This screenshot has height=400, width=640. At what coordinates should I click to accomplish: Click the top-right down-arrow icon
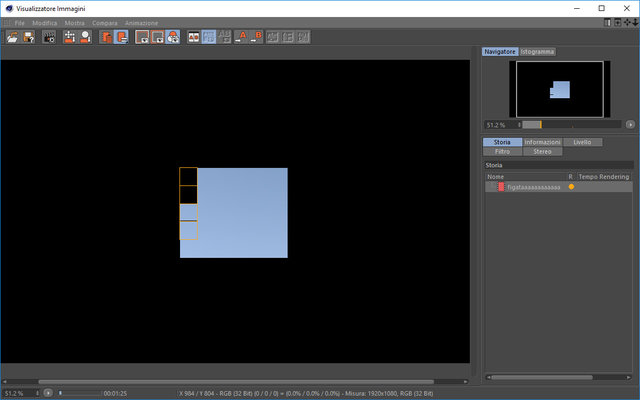tap(636, 22)
